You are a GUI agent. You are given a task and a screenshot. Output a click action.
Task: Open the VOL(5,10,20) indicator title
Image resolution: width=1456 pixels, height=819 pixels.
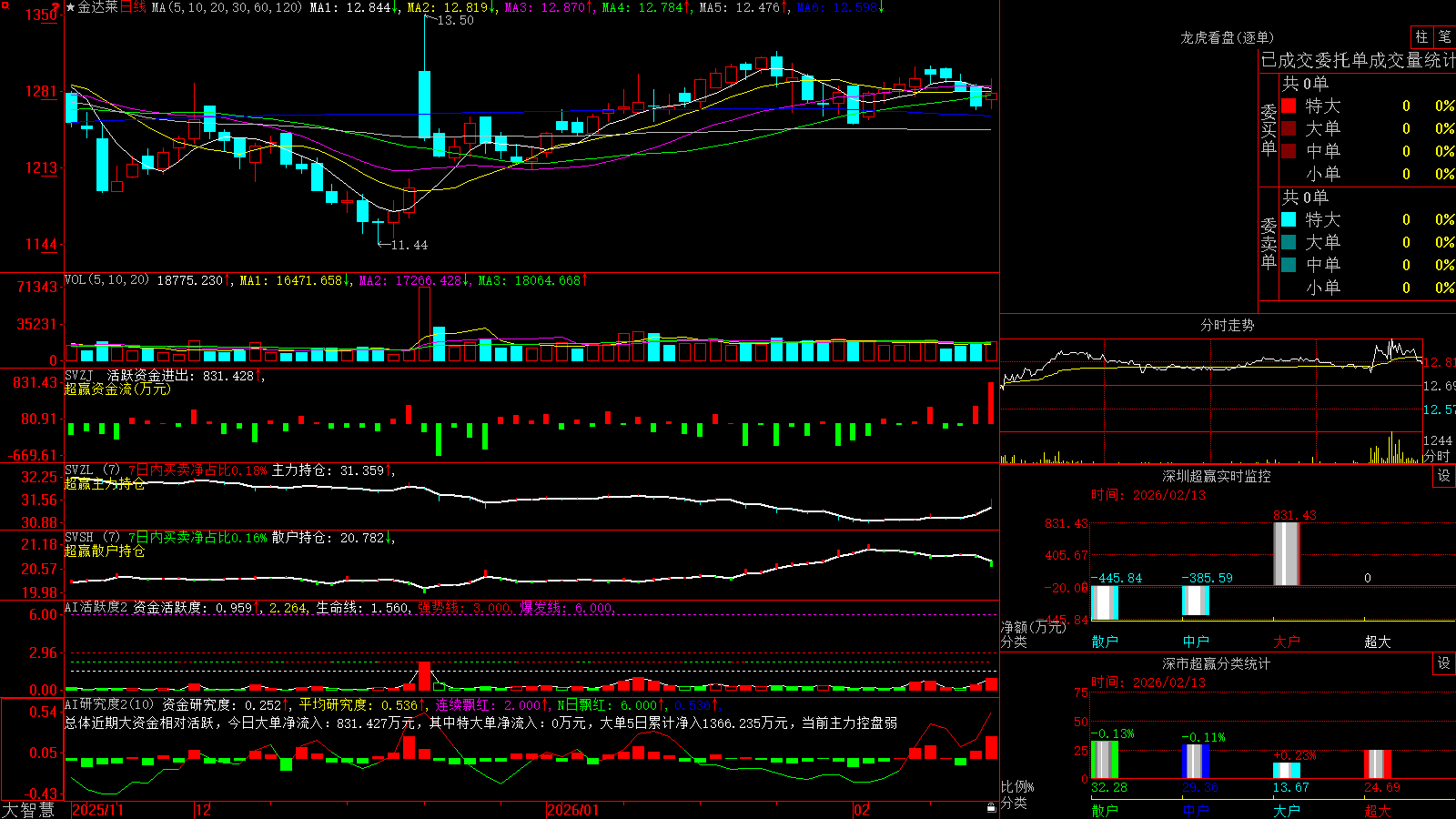coord(106,279)
